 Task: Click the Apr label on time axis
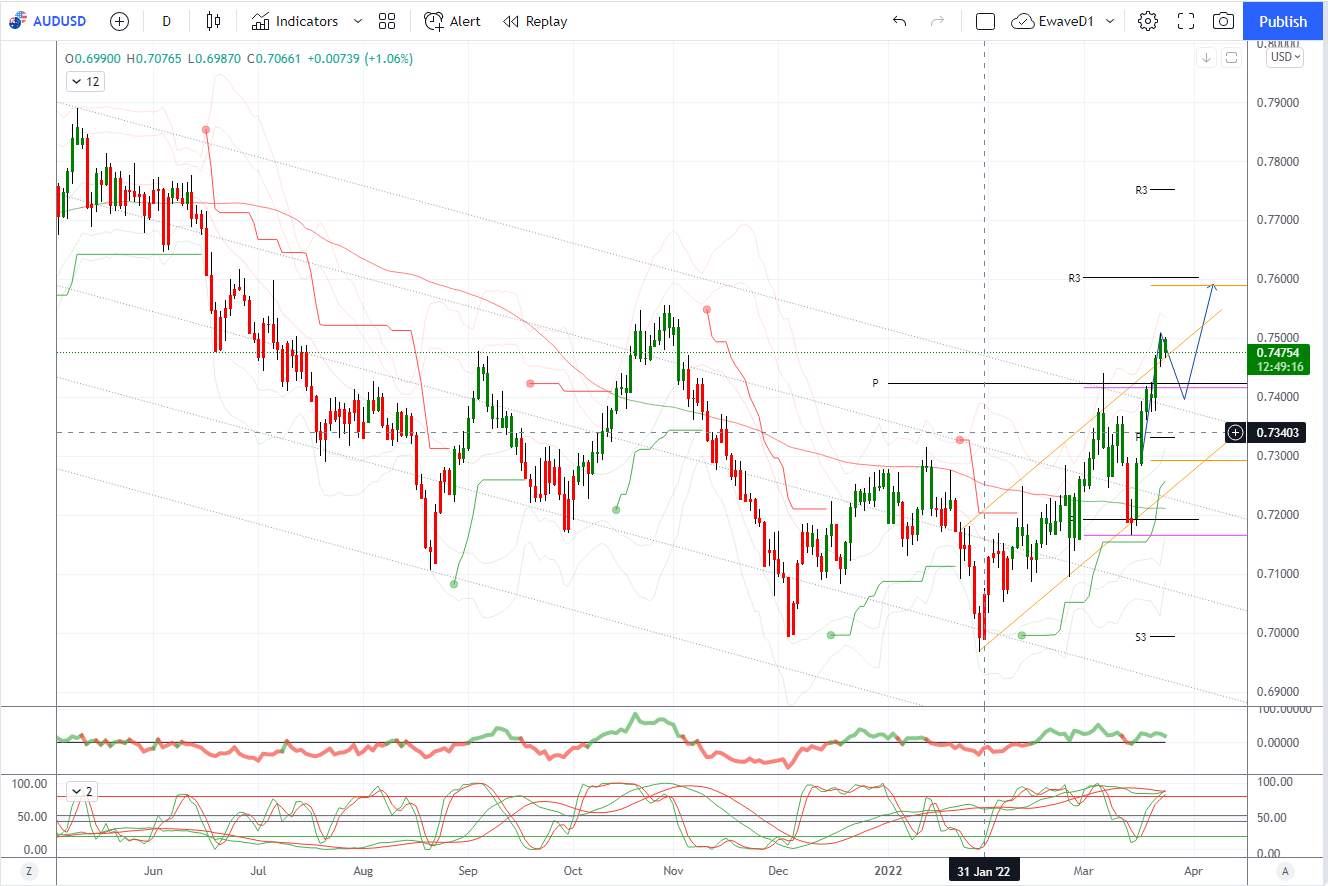pyautogui.click(x=1192, y=871)
